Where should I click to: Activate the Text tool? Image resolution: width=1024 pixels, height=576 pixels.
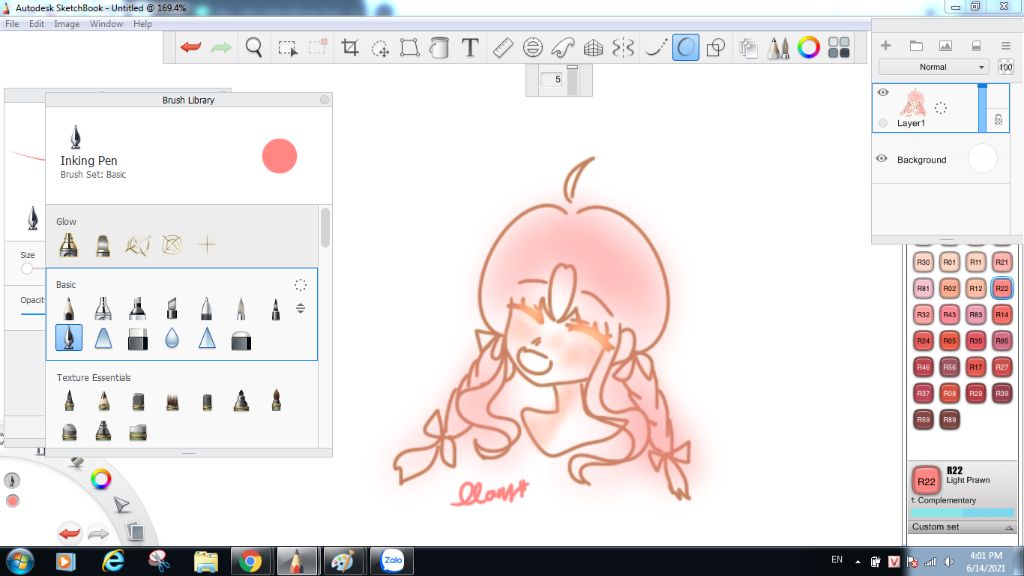[470, 47]
